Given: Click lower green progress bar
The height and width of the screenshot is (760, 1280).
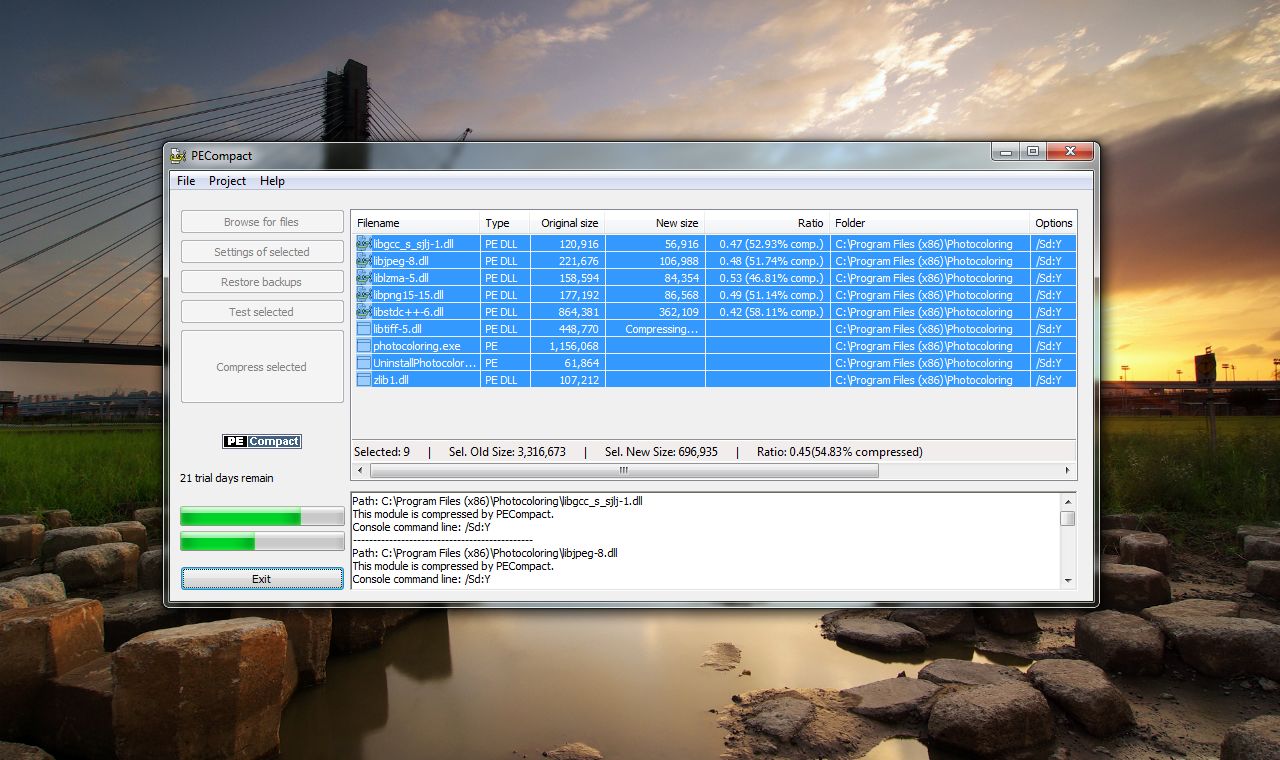Looking at the screenshot, I should pos(261,541).
